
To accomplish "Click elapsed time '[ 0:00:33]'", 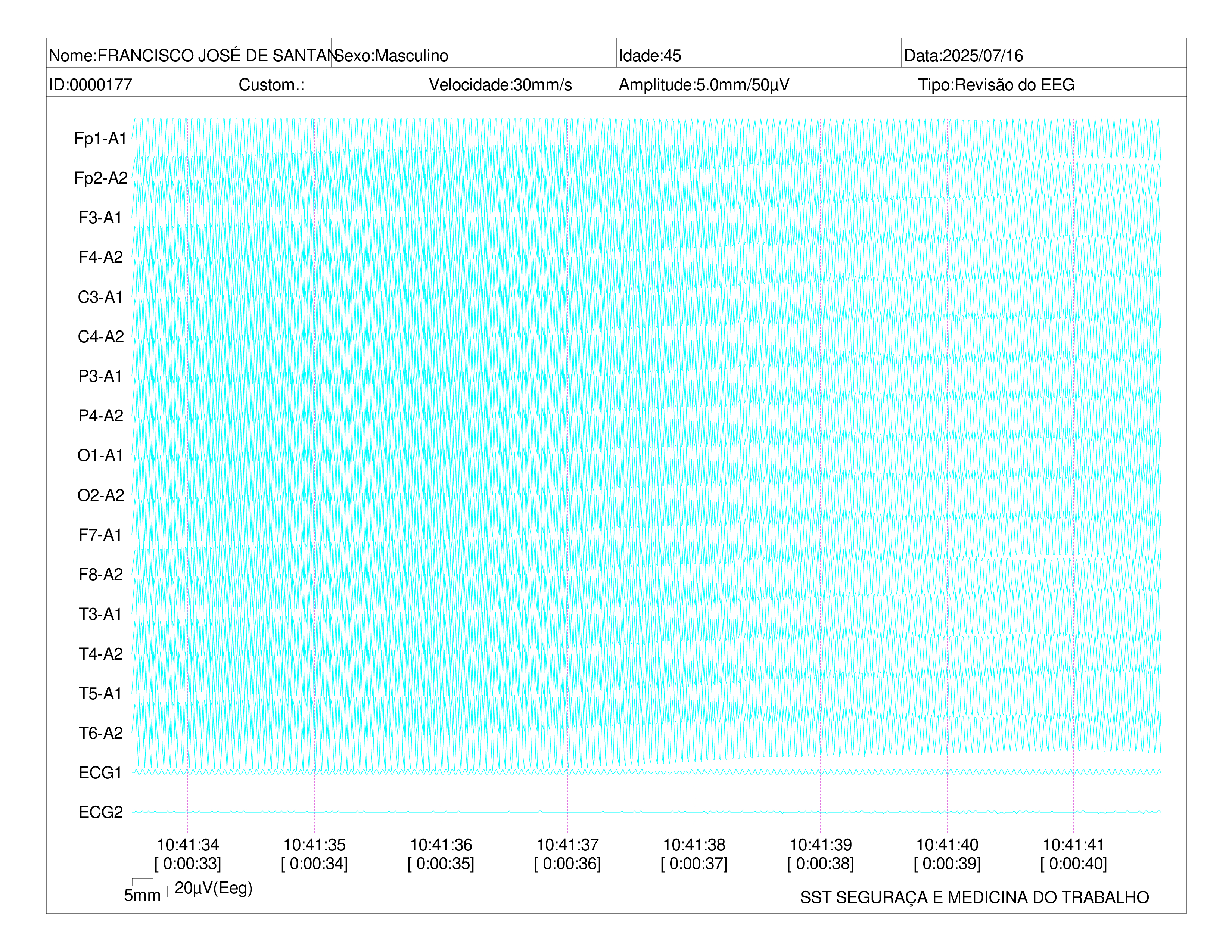I will [188, 864].
